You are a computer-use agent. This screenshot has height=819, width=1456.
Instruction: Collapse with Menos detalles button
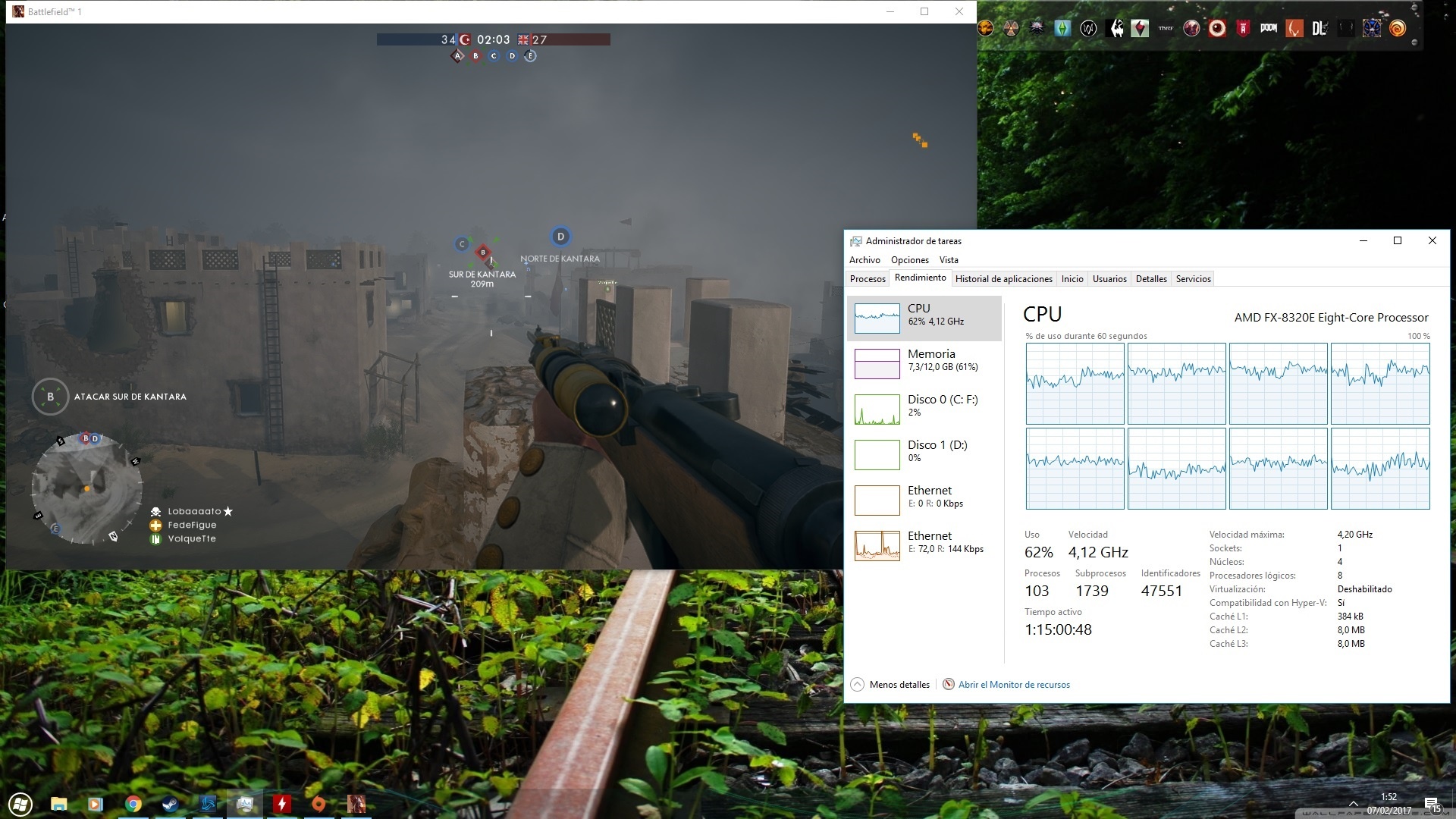click(890, 685)
